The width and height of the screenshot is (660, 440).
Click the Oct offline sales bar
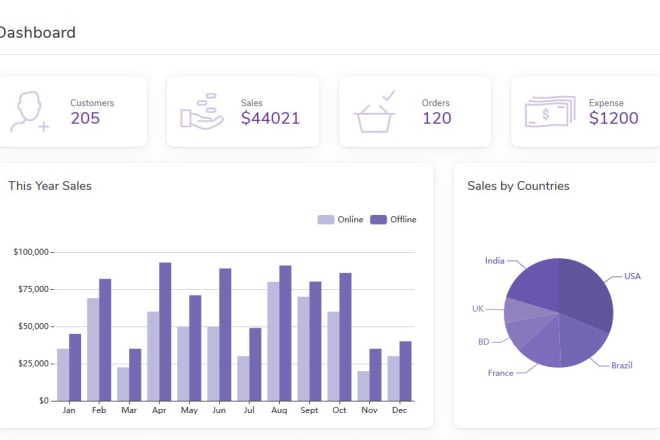pos(346,337)
